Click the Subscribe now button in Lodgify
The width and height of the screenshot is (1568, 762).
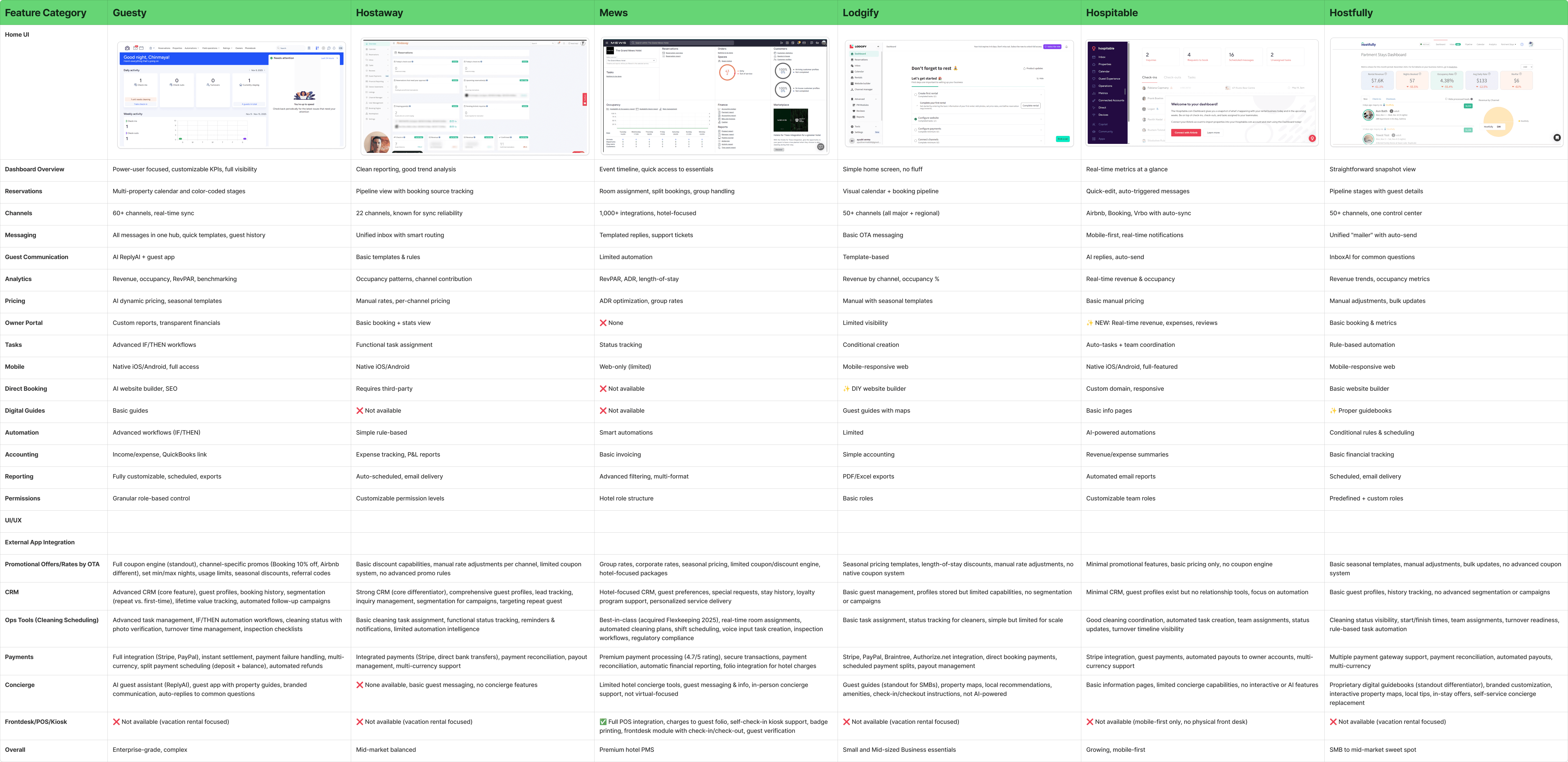(1052, 47)
